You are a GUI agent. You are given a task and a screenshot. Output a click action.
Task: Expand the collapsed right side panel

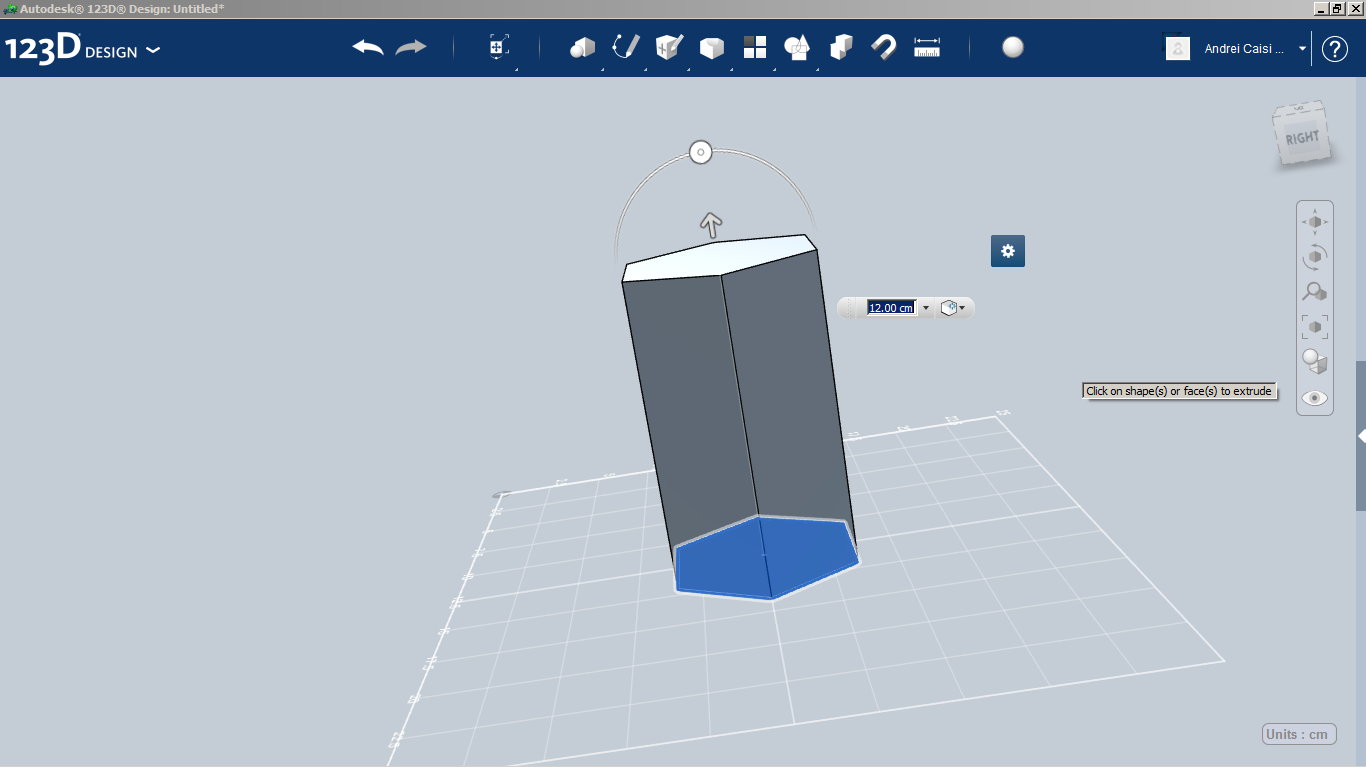coord(1361,437)
